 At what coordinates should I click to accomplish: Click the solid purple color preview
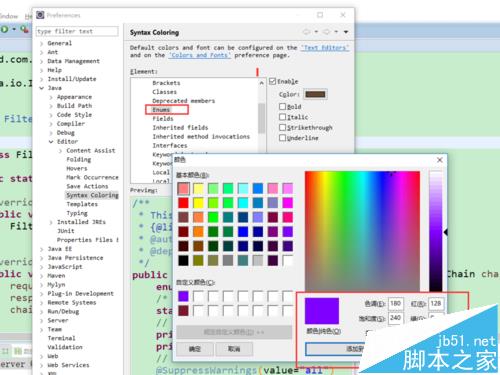pos(322,311)
